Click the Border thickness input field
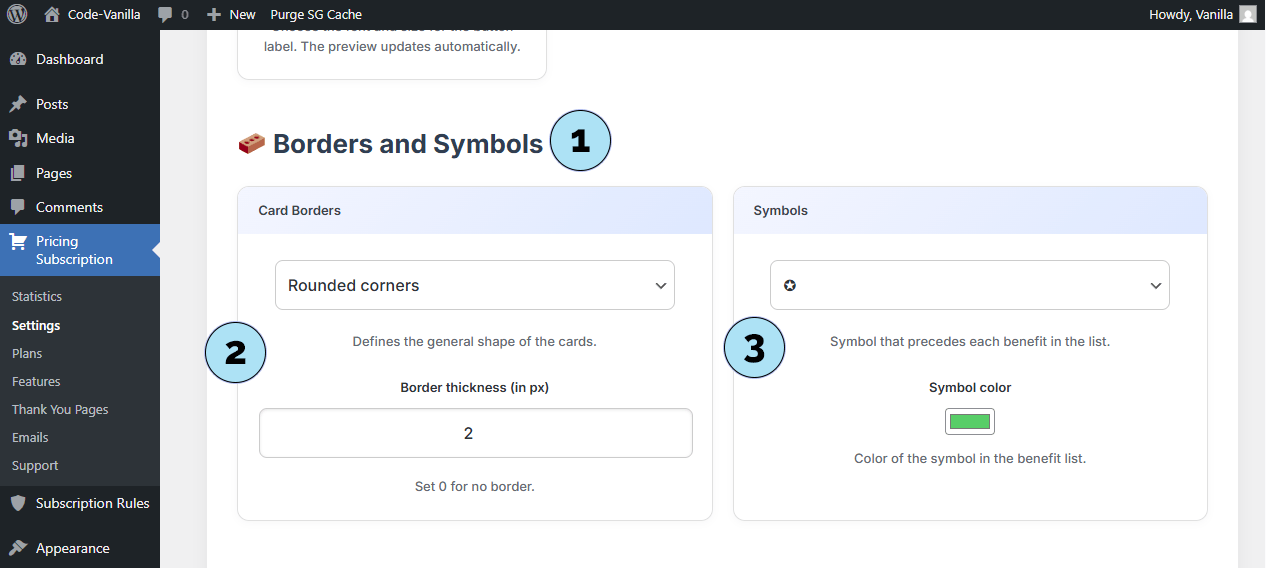The image size is (1266, 568). pos(475,433)
